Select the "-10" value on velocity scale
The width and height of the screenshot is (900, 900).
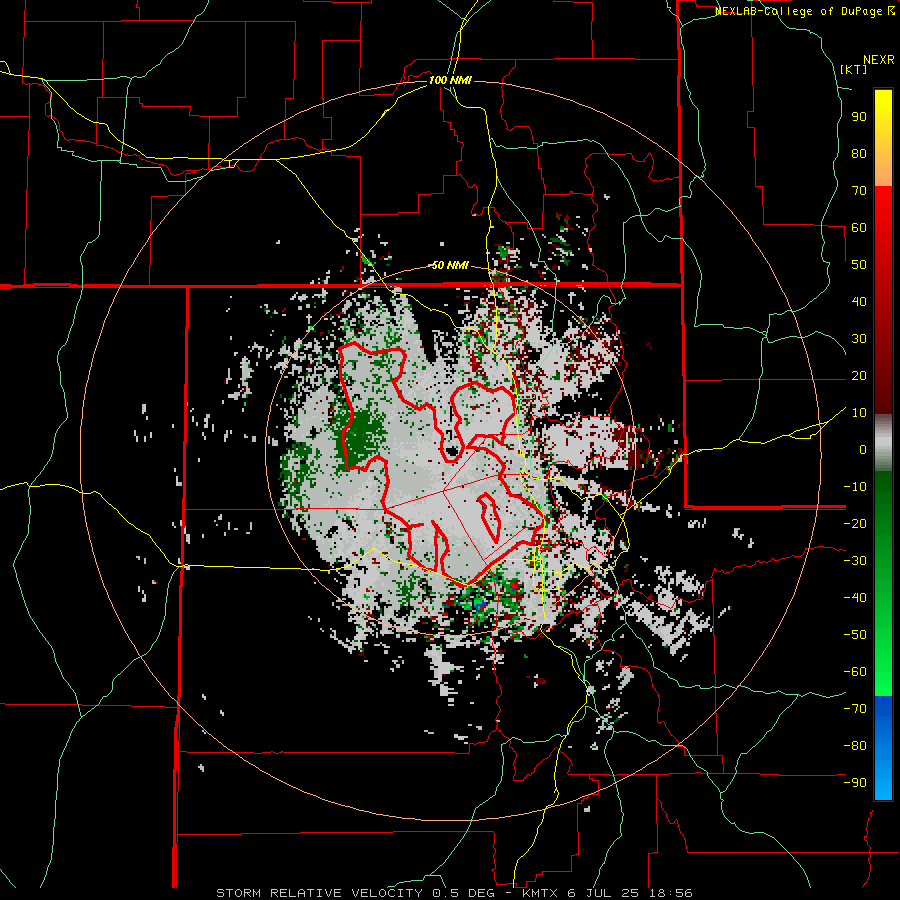click(x=855, y=487)
